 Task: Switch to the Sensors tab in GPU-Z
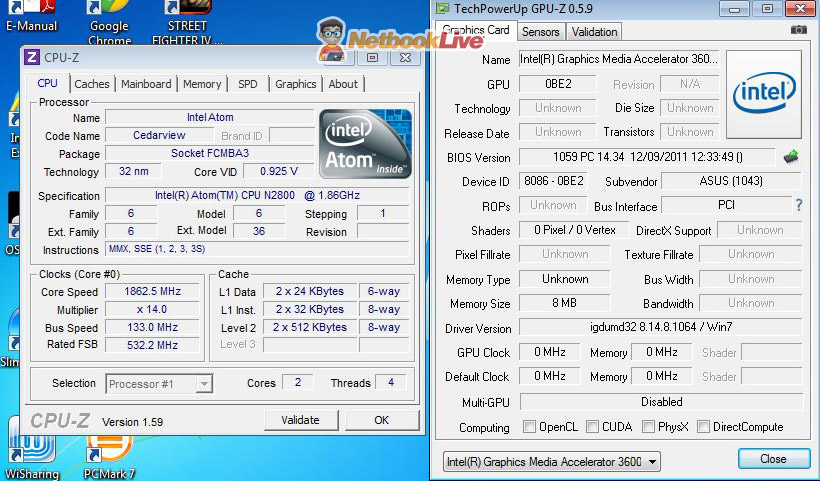click(x=541, y=32)
